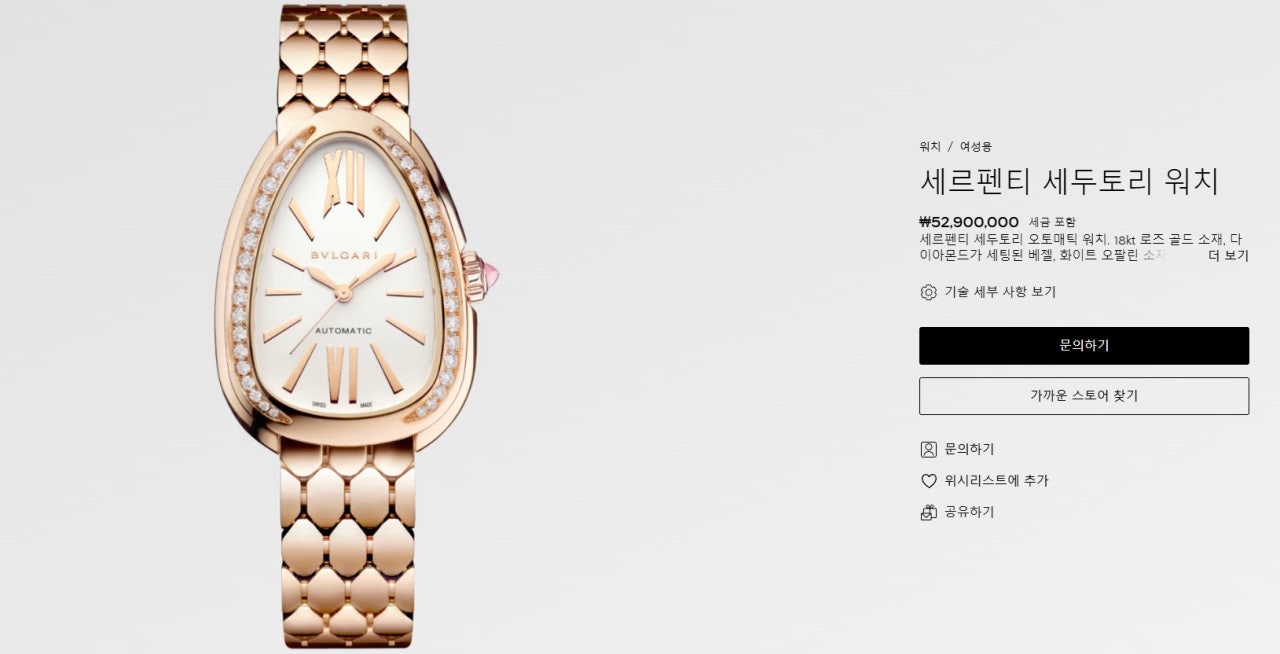Click the AUTOMATIC text on the watch dial
Viewport: 1280px width, 654px height.
point(344,331)
